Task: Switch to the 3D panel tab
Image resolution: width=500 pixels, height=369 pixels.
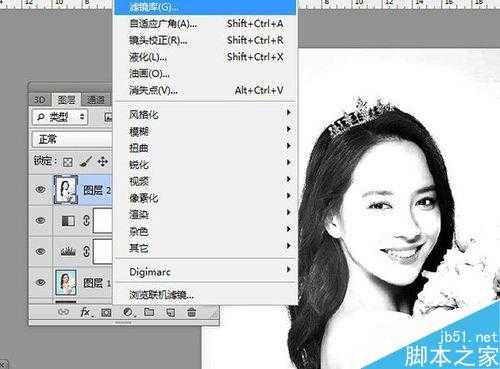Action: 40,100
